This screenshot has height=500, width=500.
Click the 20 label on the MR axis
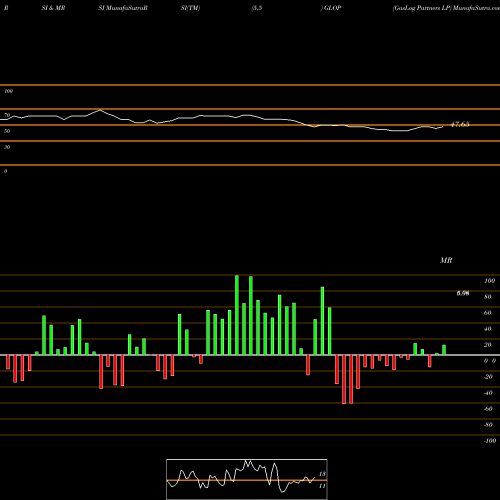click(488, 345)
